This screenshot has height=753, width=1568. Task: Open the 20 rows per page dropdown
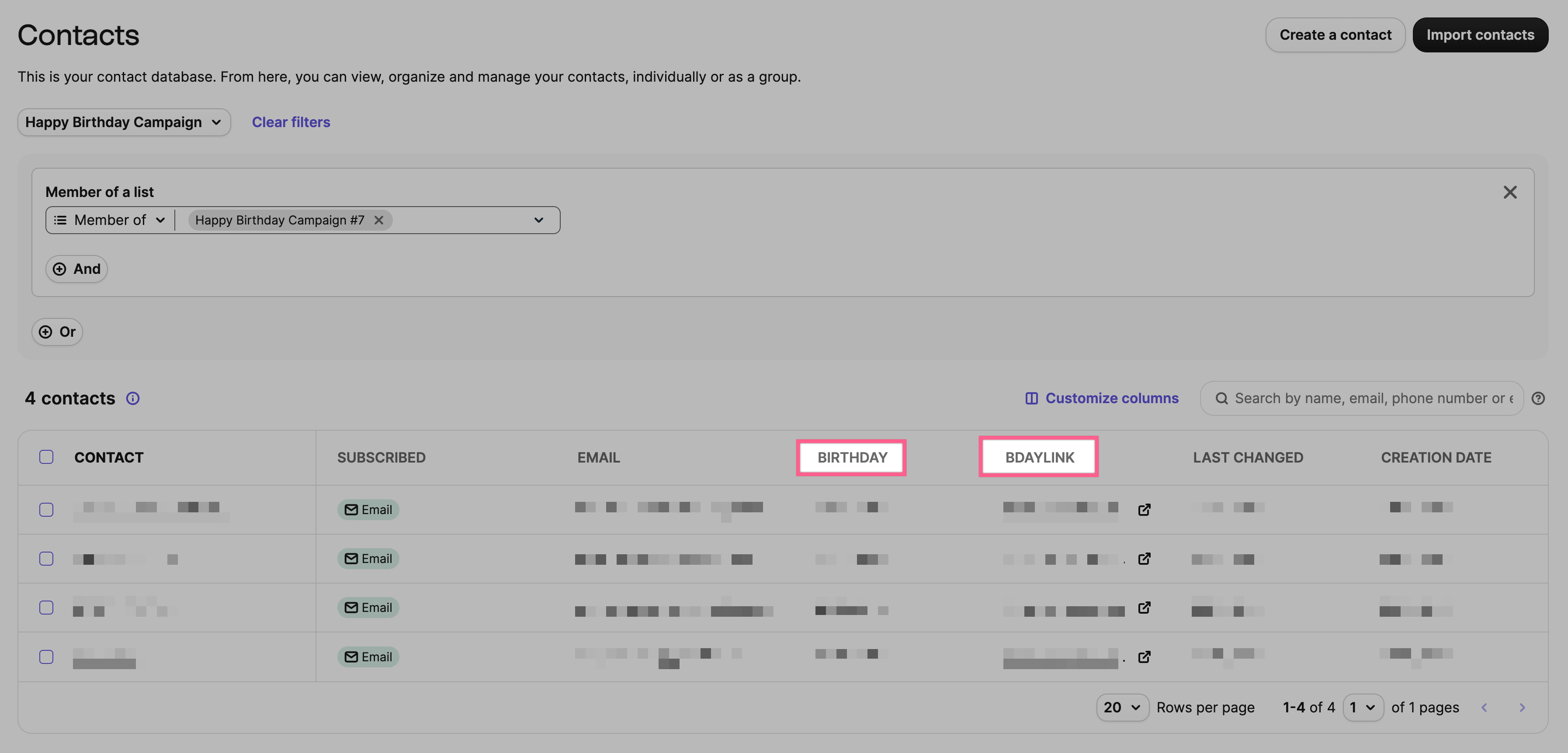[1122, 708]
